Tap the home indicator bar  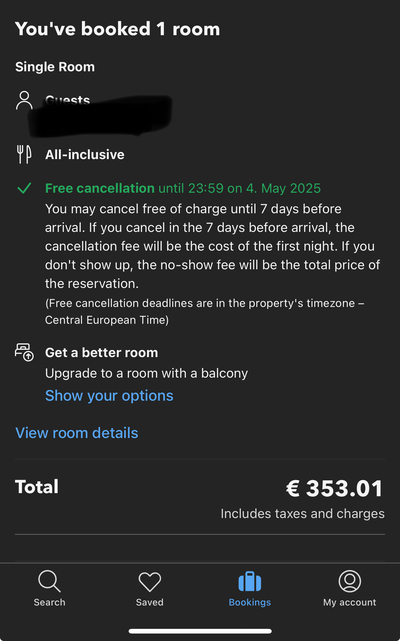coord(200,631)
